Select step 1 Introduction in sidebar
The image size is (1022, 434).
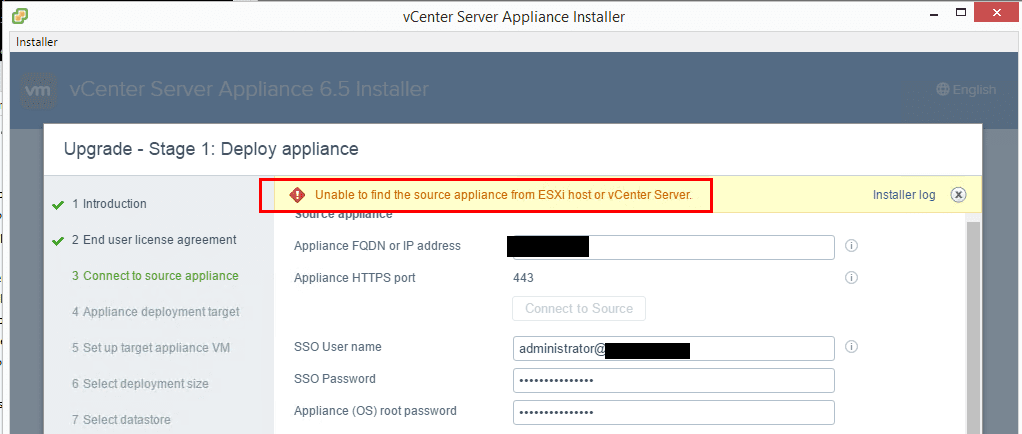coord(114,204)
